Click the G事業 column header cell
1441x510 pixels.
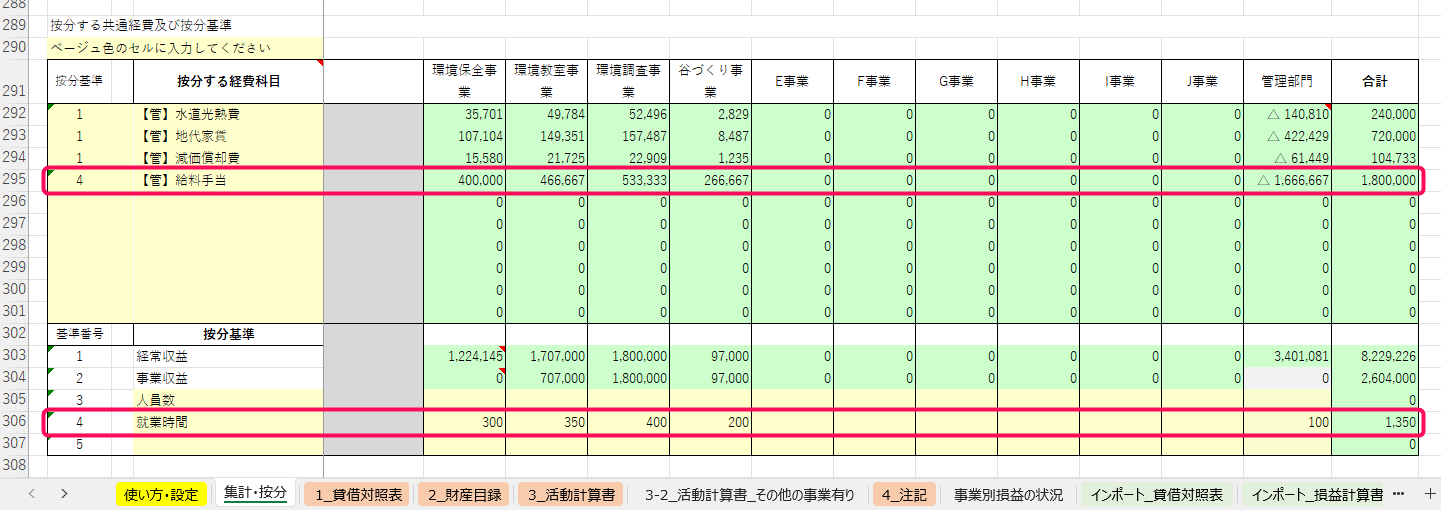coord(956,81)
